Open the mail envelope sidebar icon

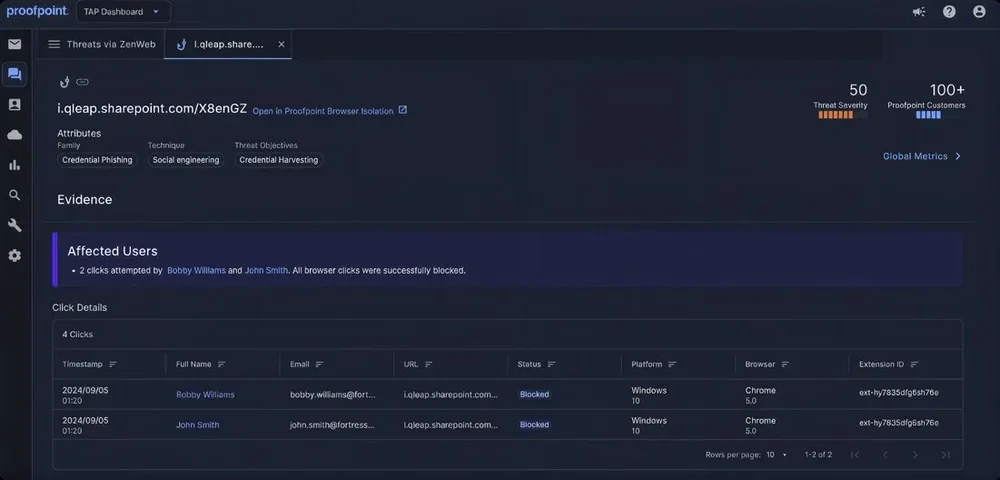[x=15, y=45]
